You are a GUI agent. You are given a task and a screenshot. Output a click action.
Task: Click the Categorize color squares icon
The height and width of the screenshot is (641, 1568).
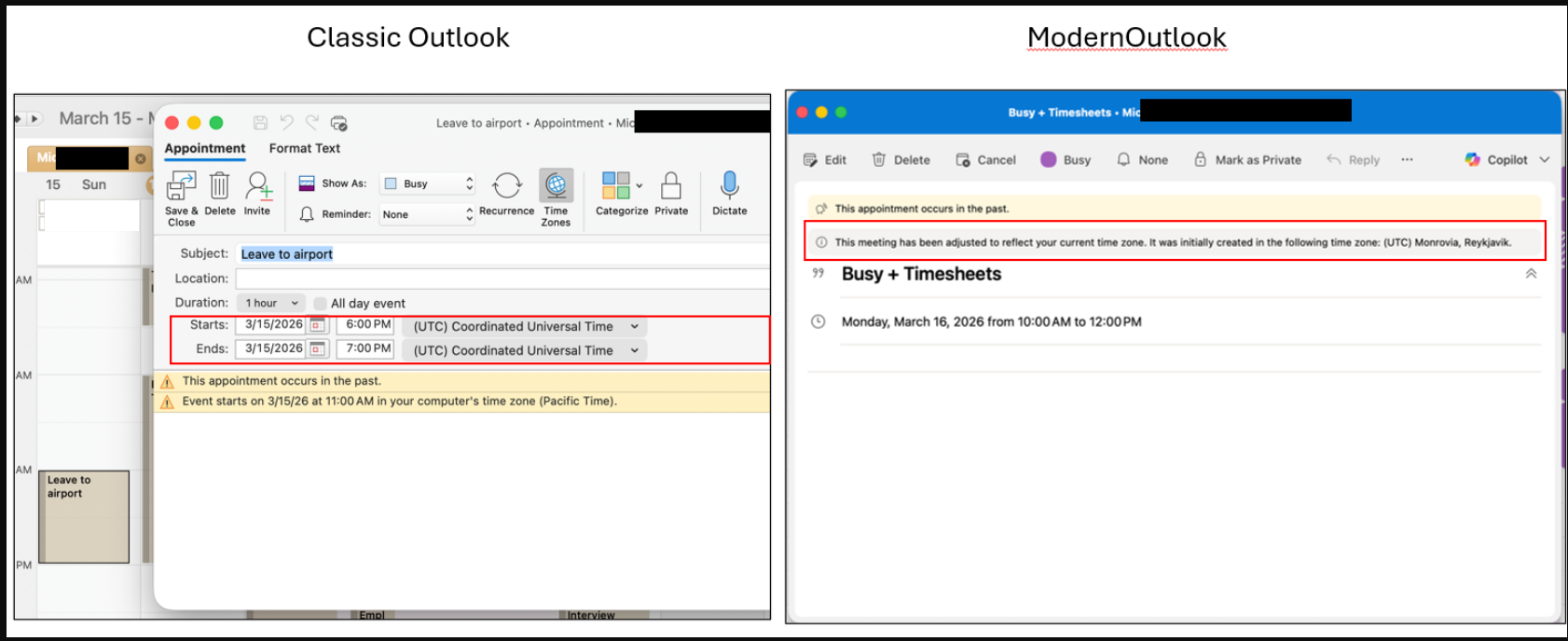tap(615, 185)
